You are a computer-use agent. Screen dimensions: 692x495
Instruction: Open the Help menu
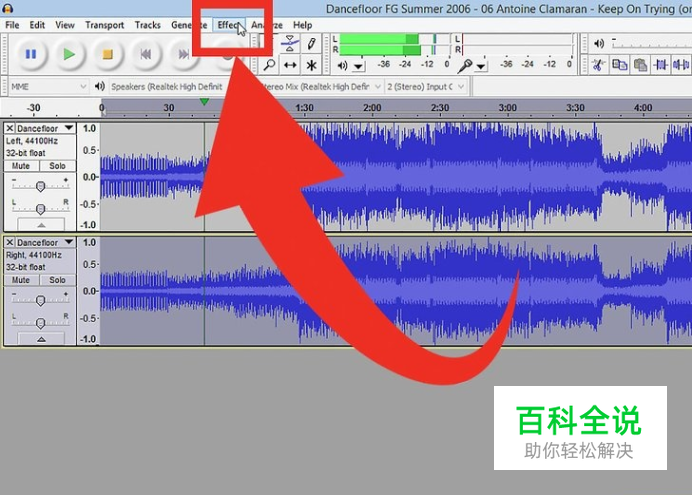pyautogui.click(x=303, y=25)
